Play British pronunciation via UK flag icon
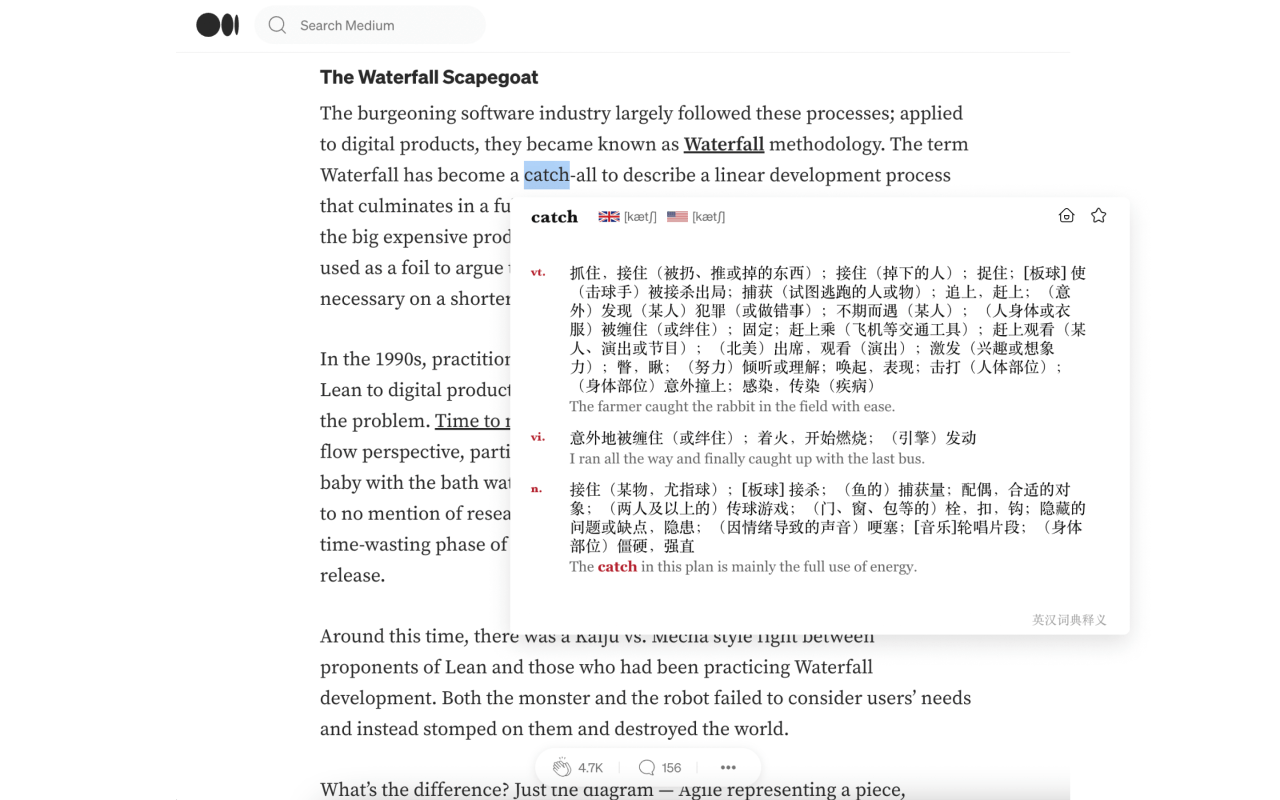Screen dimensions: 1280x800 [607, 215]
